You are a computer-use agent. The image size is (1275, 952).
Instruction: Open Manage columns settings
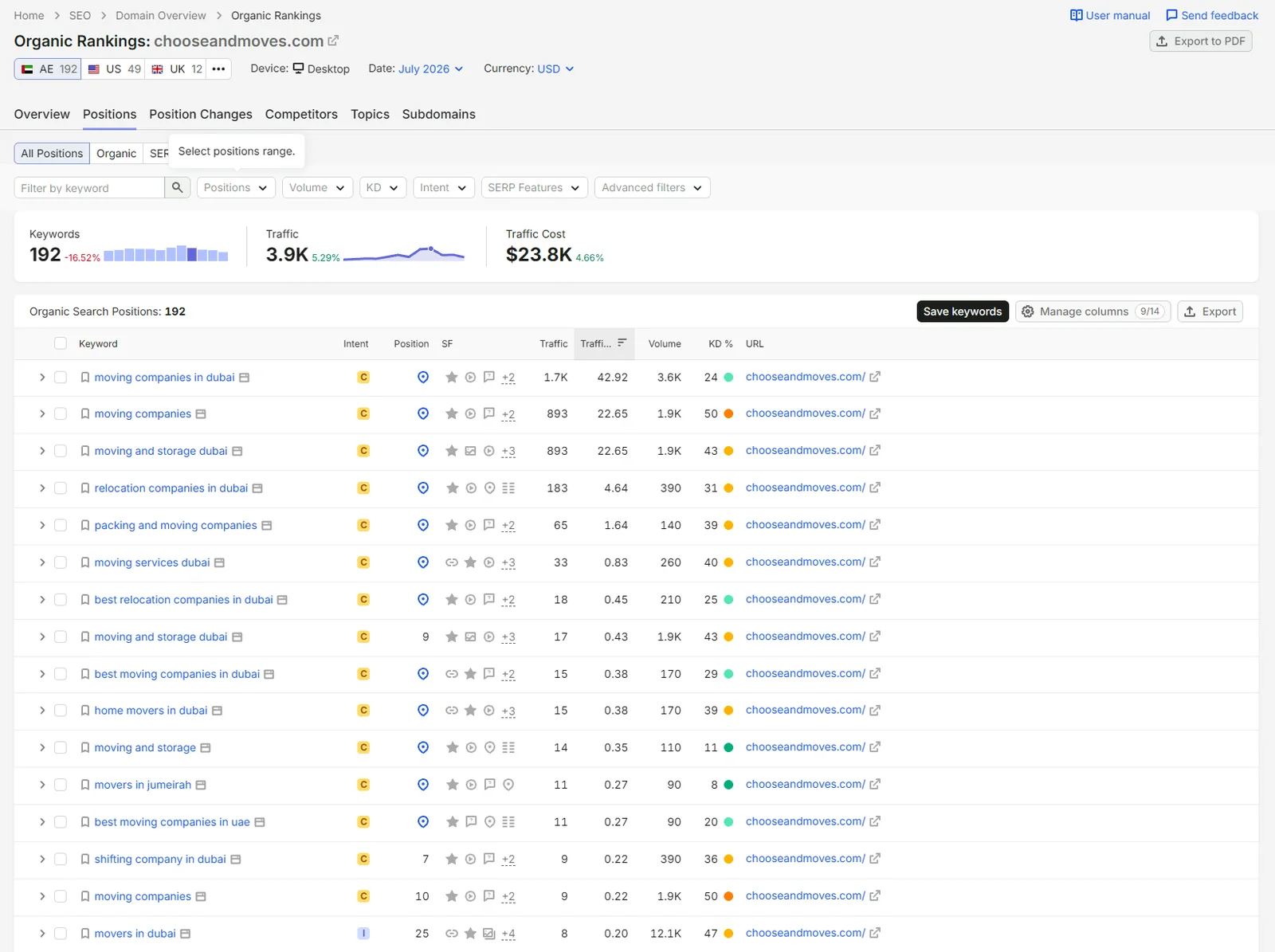1093,311
